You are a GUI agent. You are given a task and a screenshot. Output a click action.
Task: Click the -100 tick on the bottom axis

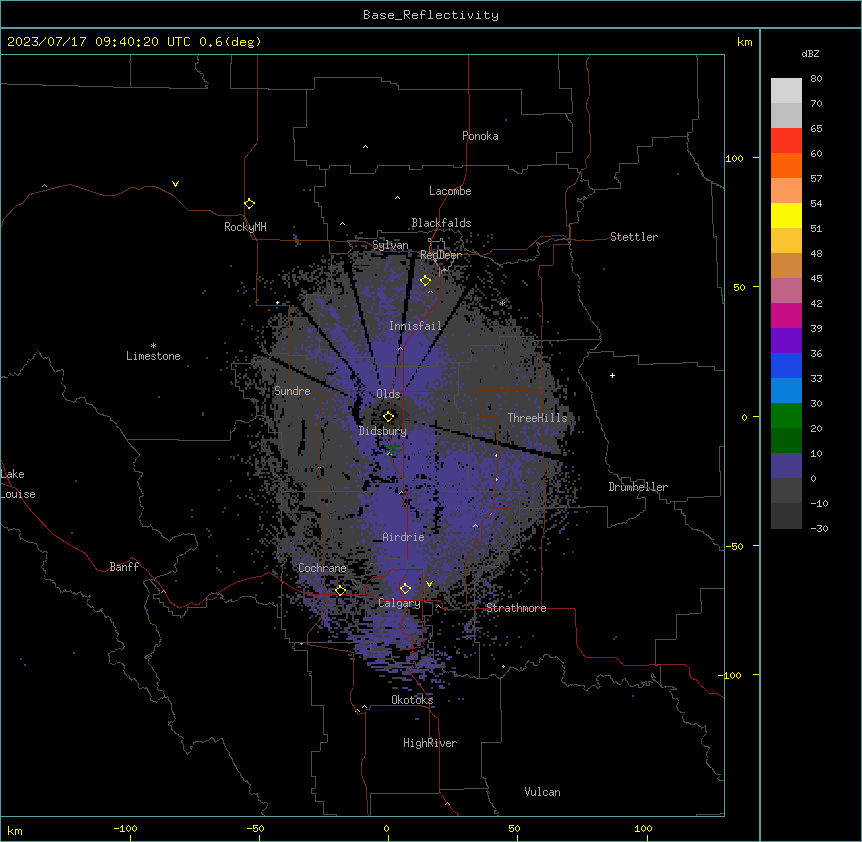pyautogui.click(x=126, y=828)
